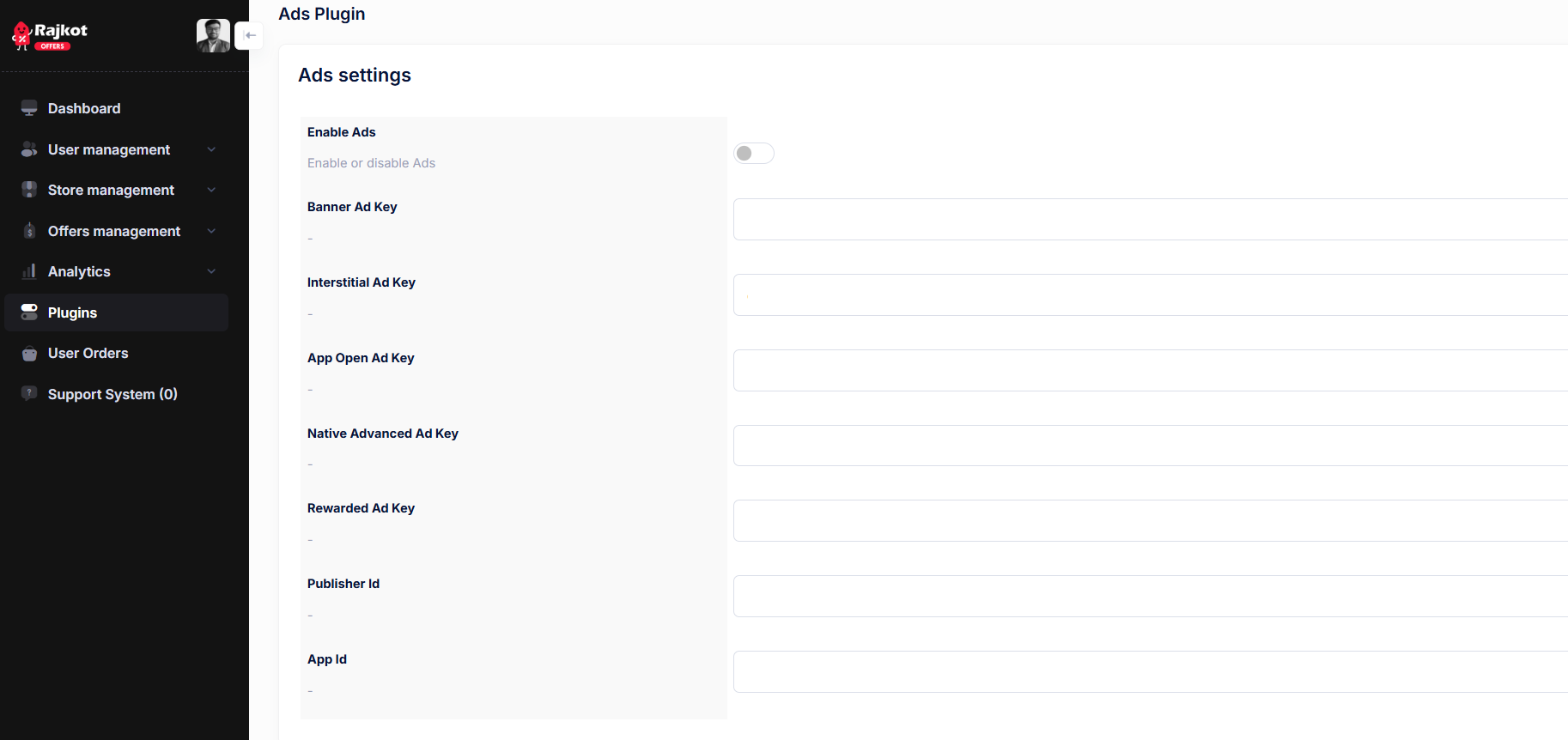Click the User management people icon
Viewport: 1568px width, 740px height.
(x=29, y=149)
